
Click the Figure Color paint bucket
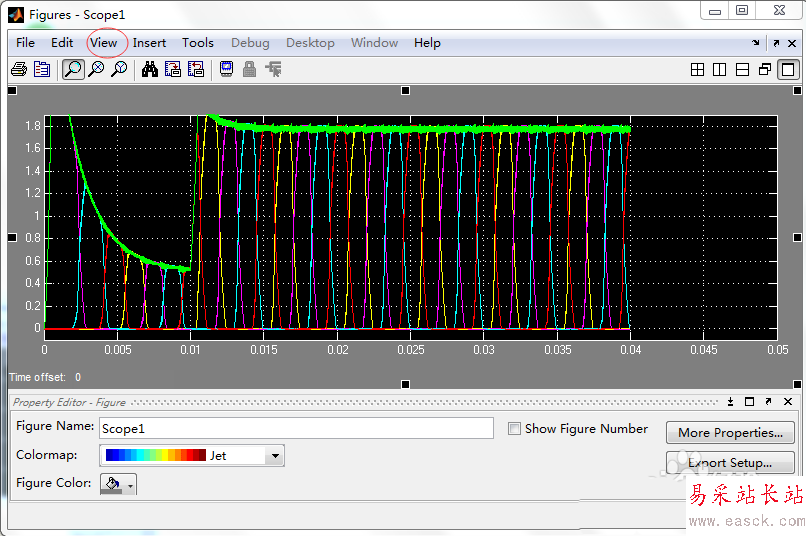click(112, 484)
